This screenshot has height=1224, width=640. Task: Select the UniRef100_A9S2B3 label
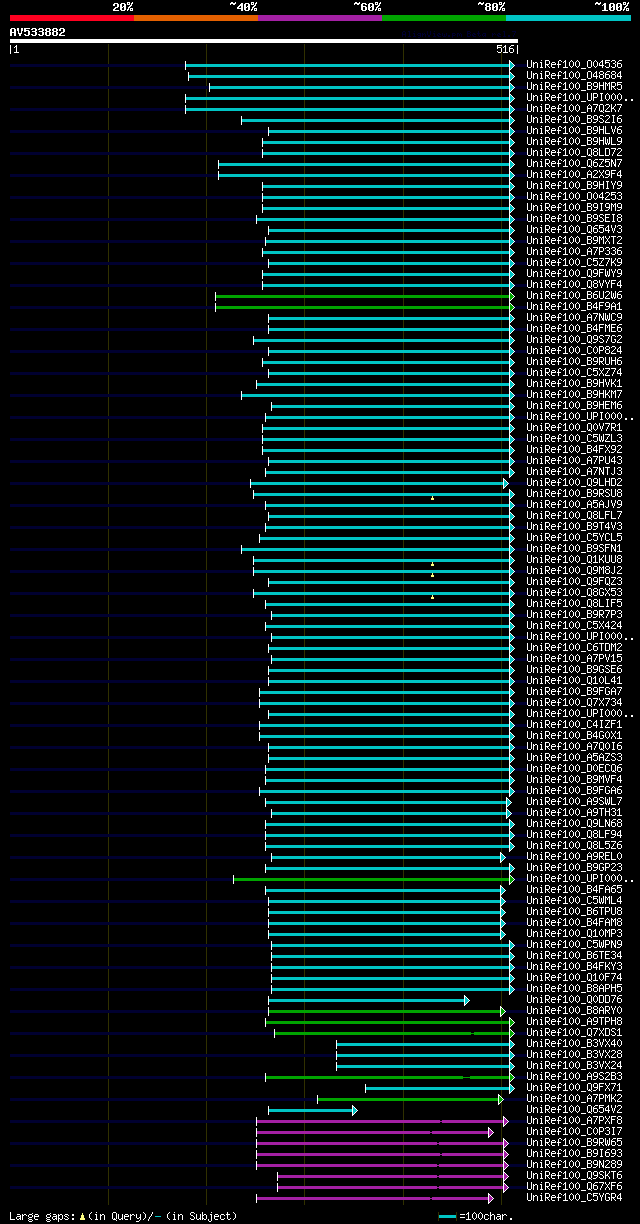pyautogui.click(x=574, y=1077)
